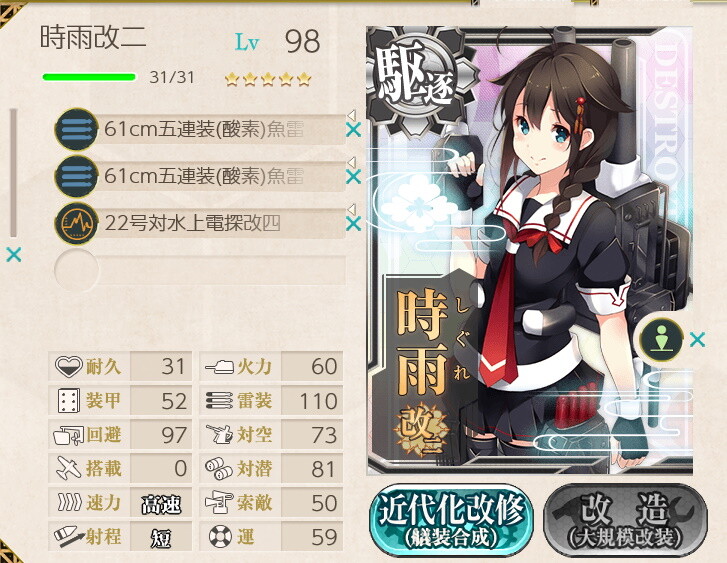Select the empty fourth equipment slot

click(200, 270)
